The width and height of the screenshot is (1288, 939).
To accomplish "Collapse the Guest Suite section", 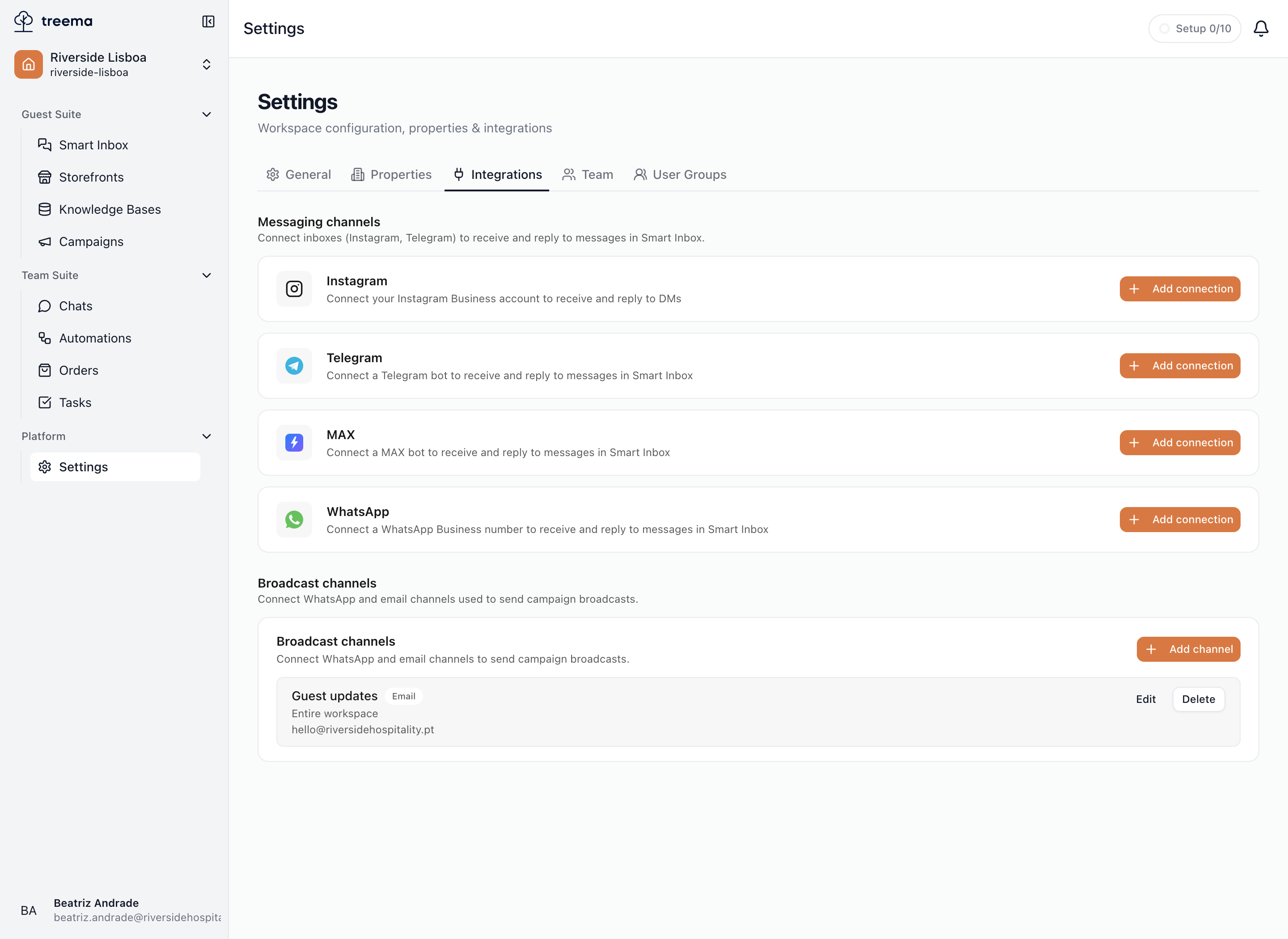I will 206,114.
